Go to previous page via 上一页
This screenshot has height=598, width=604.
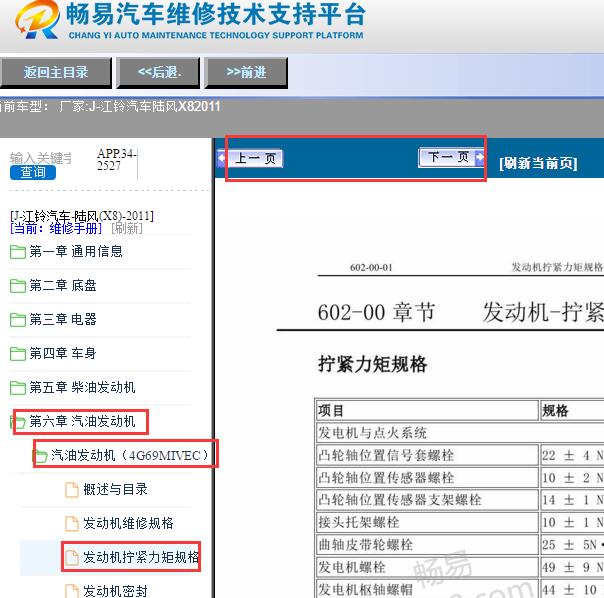pos(251,158)
